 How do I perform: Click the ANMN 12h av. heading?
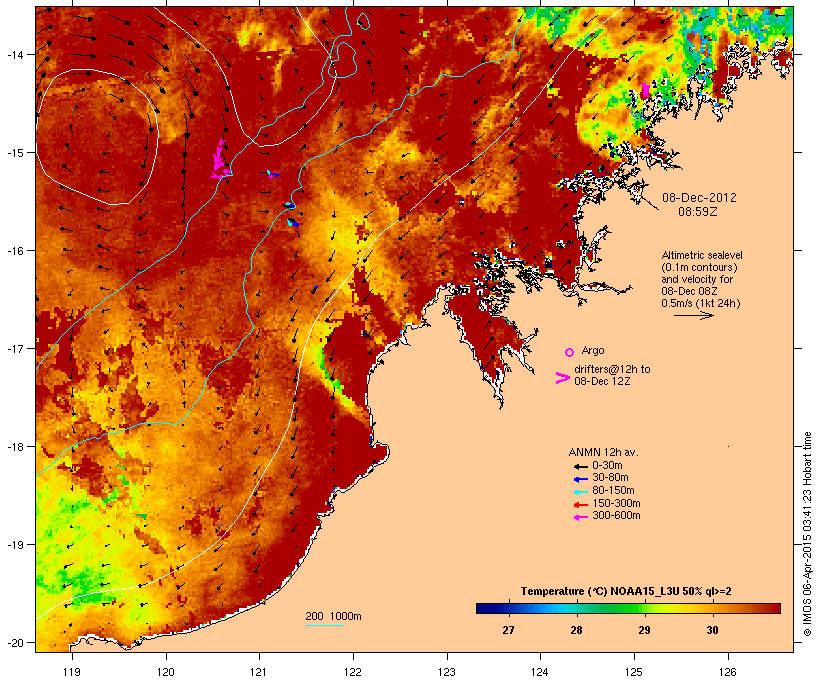tap(603, 452)
